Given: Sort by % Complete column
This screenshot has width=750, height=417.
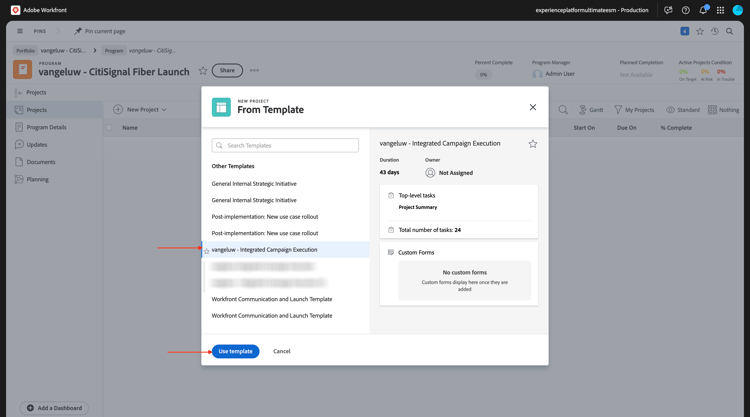Looking at the screenshot, I should coord(676,128).
